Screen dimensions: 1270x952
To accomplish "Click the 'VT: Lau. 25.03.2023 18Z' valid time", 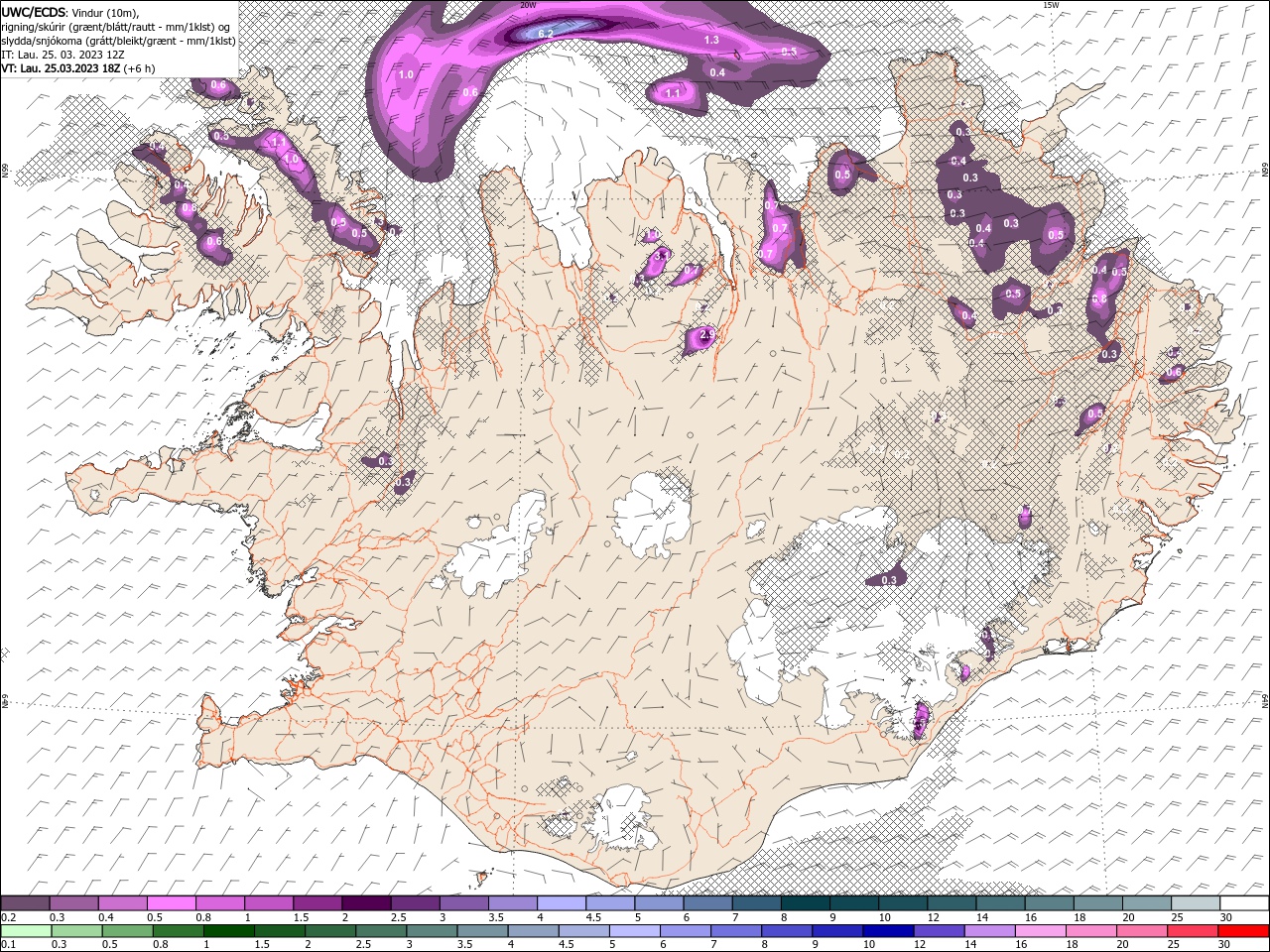I will [x=62, y=68].
